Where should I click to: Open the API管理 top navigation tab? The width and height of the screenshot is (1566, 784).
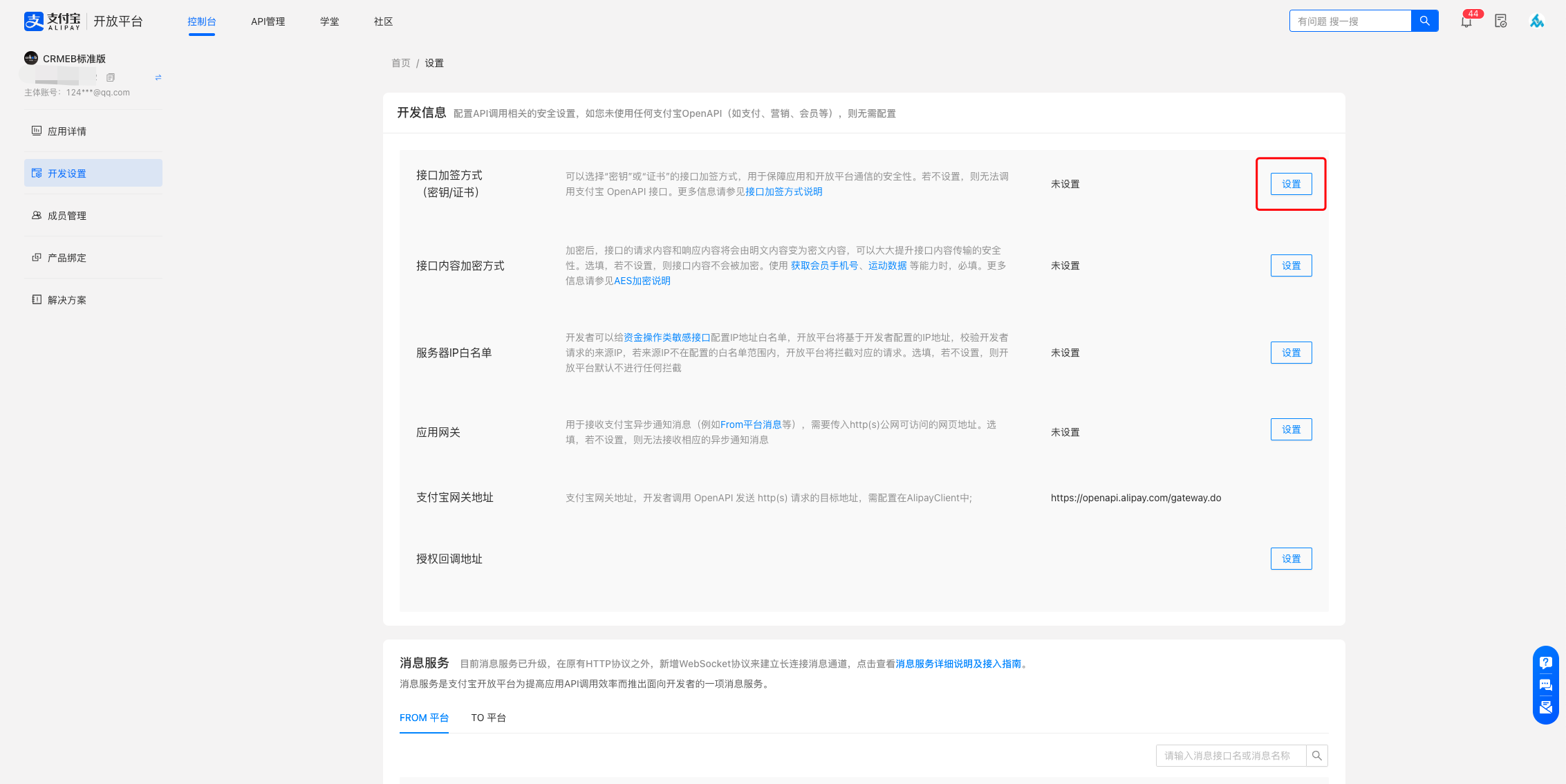(268, 21)
